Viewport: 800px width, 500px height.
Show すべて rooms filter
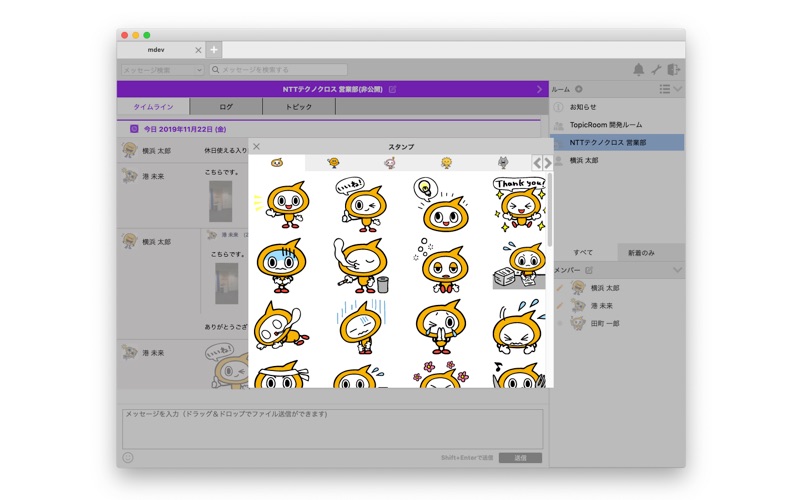[x=583, y=253]
